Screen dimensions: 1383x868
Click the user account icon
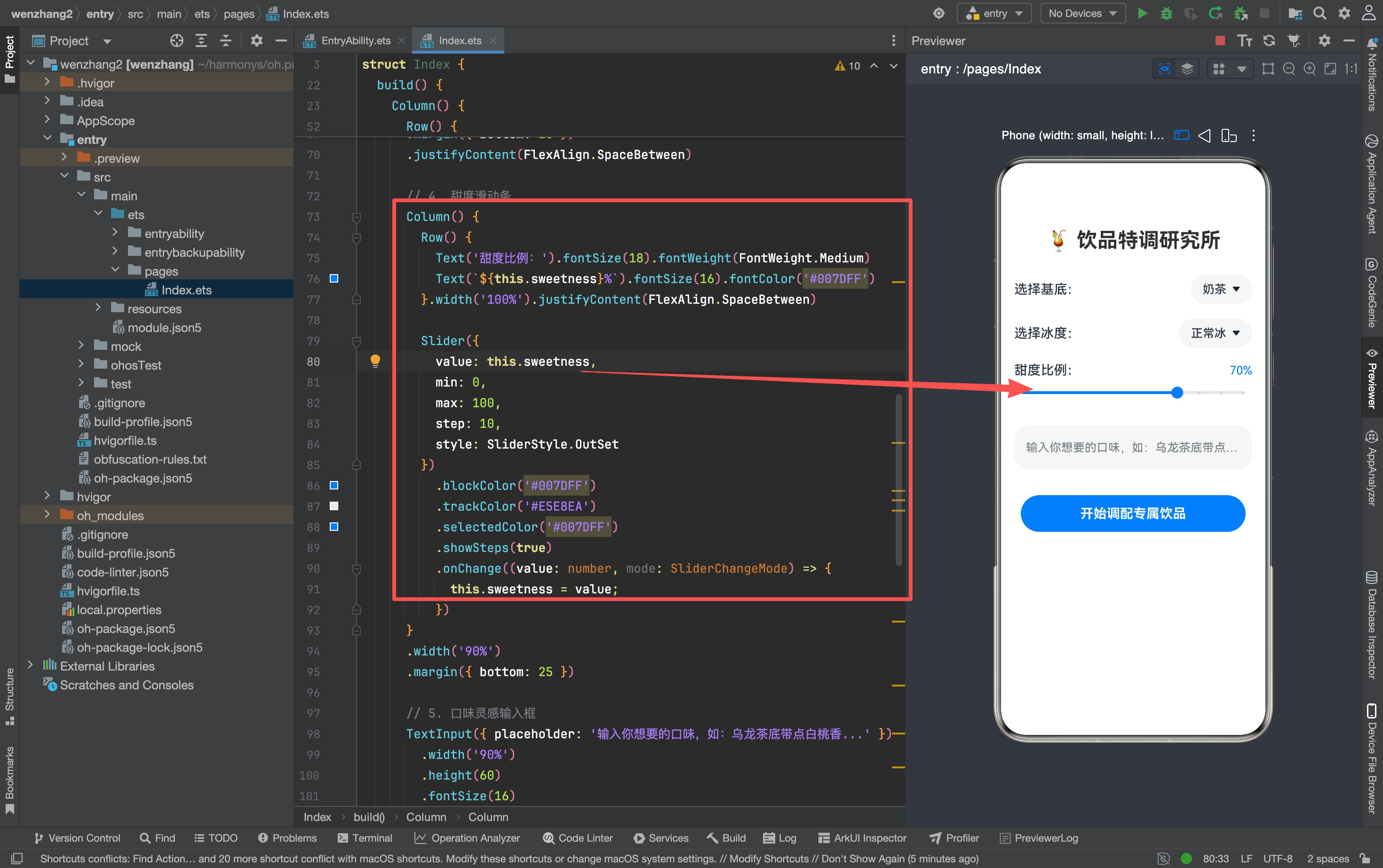[1369, 13]
